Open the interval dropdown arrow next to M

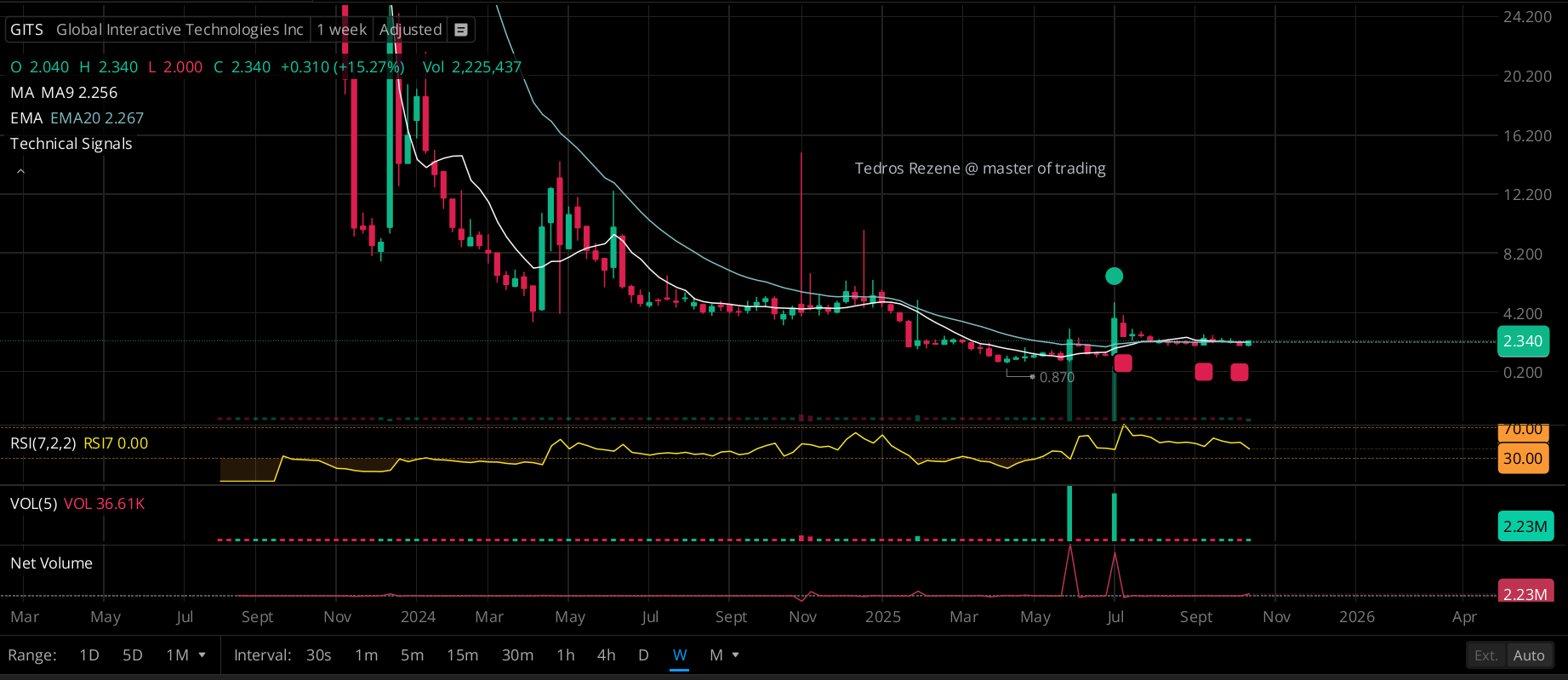click(736, 654)
